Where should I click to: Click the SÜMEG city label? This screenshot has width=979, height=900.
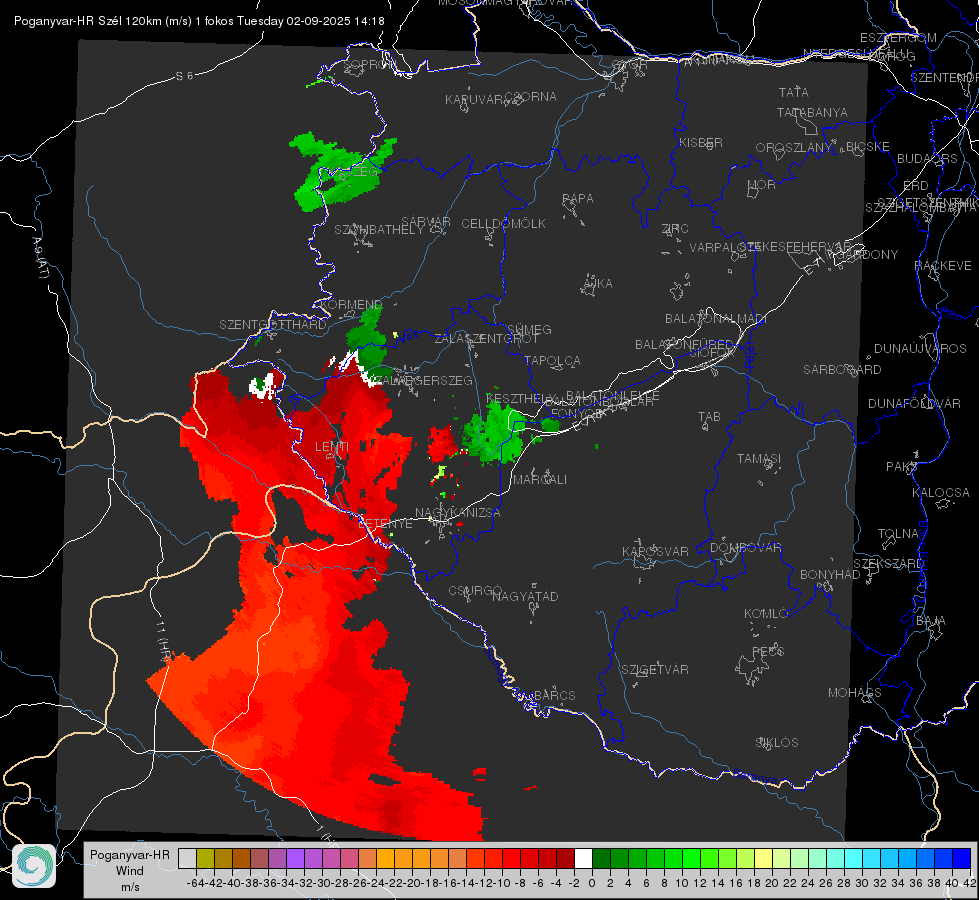529,330
